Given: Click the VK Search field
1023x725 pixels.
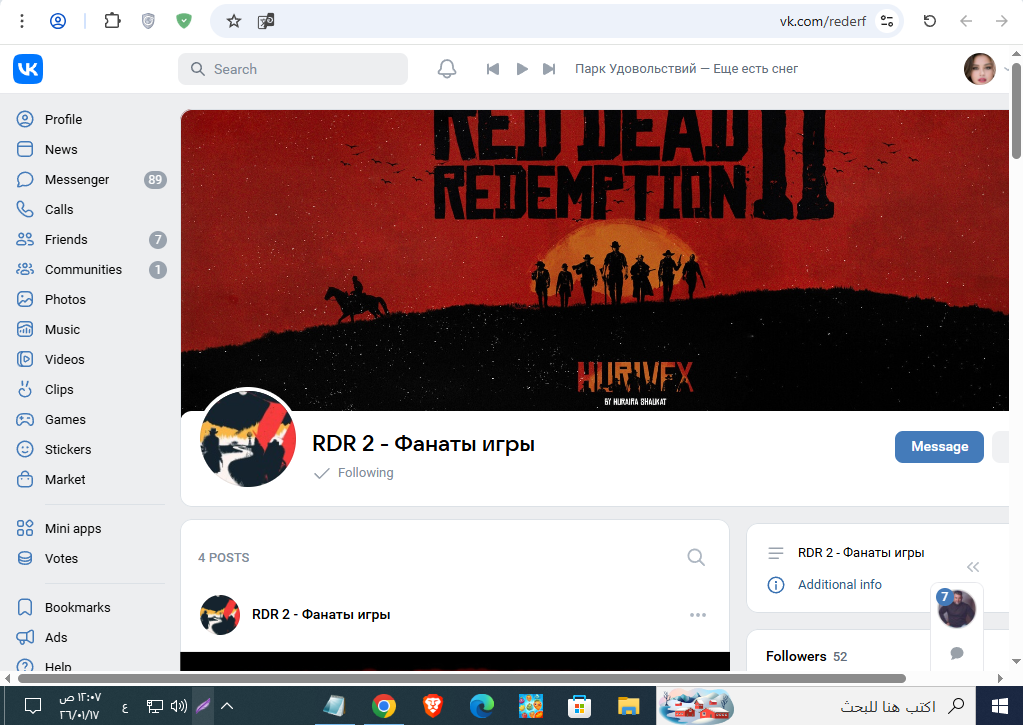Looking at the screenshot, I should click(x=293, y=69).
